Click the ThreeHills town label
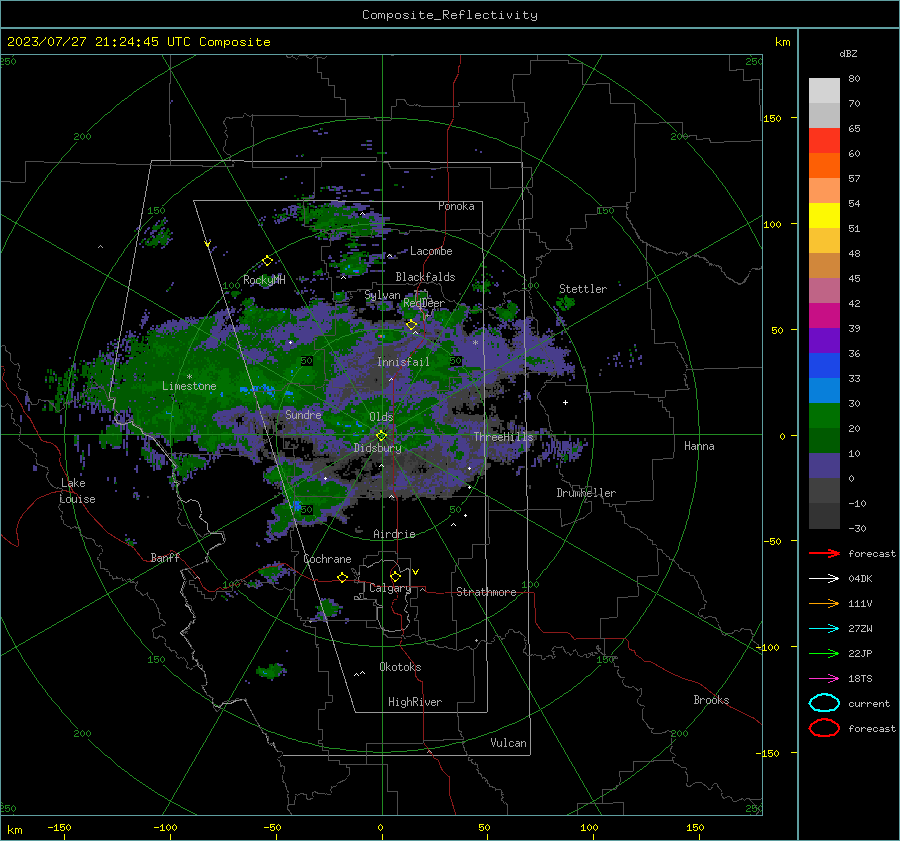Image resolution: width=900 pixels, height=841 pixels. (x=503, y=437)
